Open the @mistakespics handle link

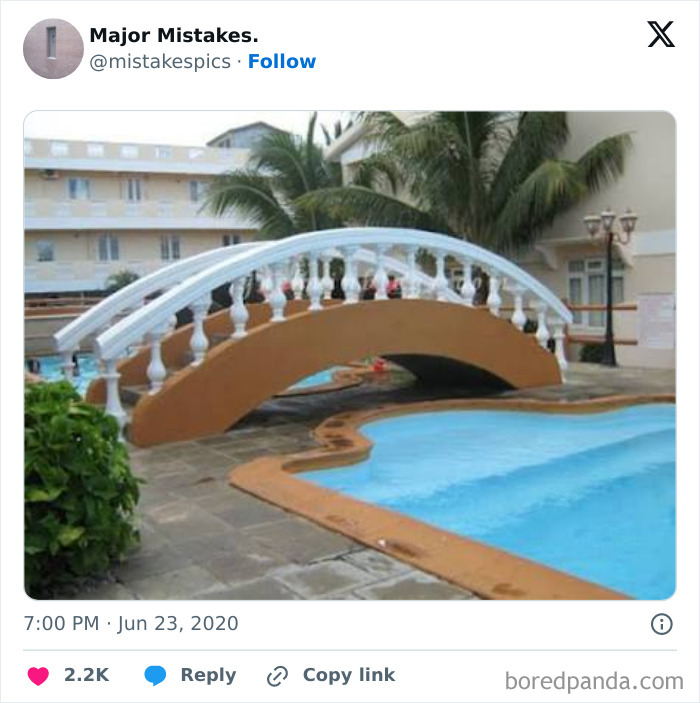tap(160, 61)
